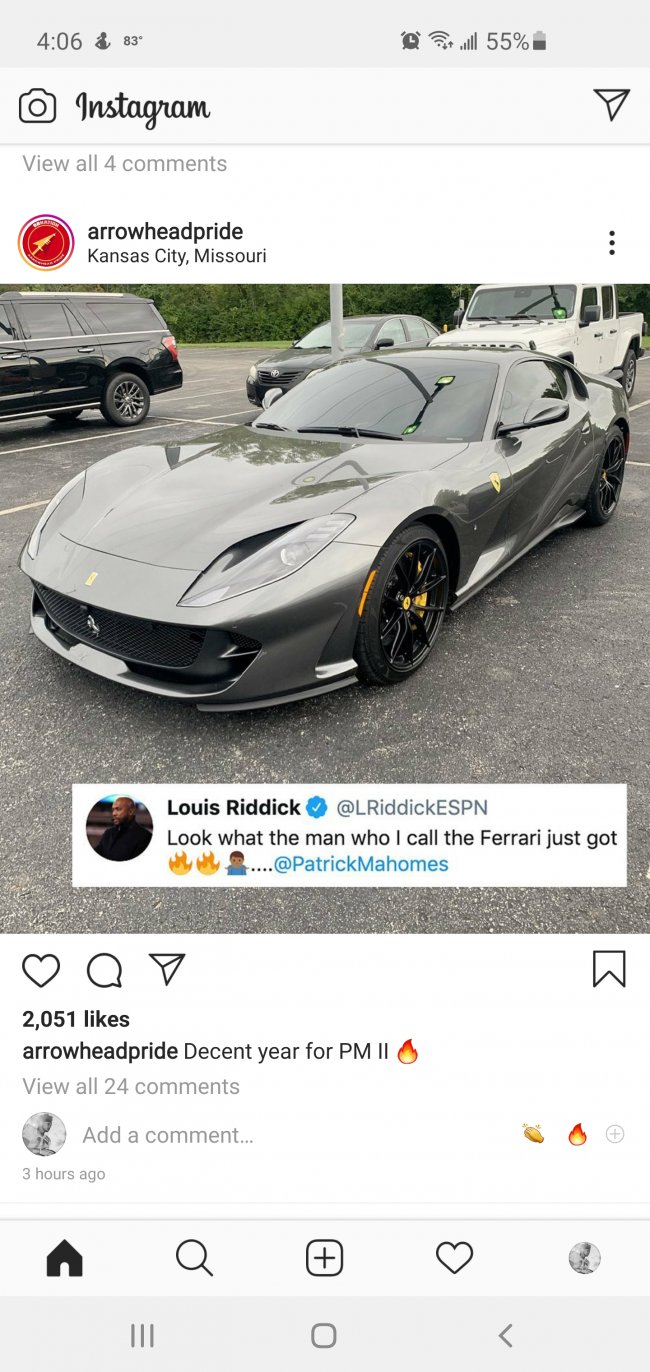Add fire emoji quick reaction
This screenshot has width=650, height=1372.
(x=577, y=1134)
